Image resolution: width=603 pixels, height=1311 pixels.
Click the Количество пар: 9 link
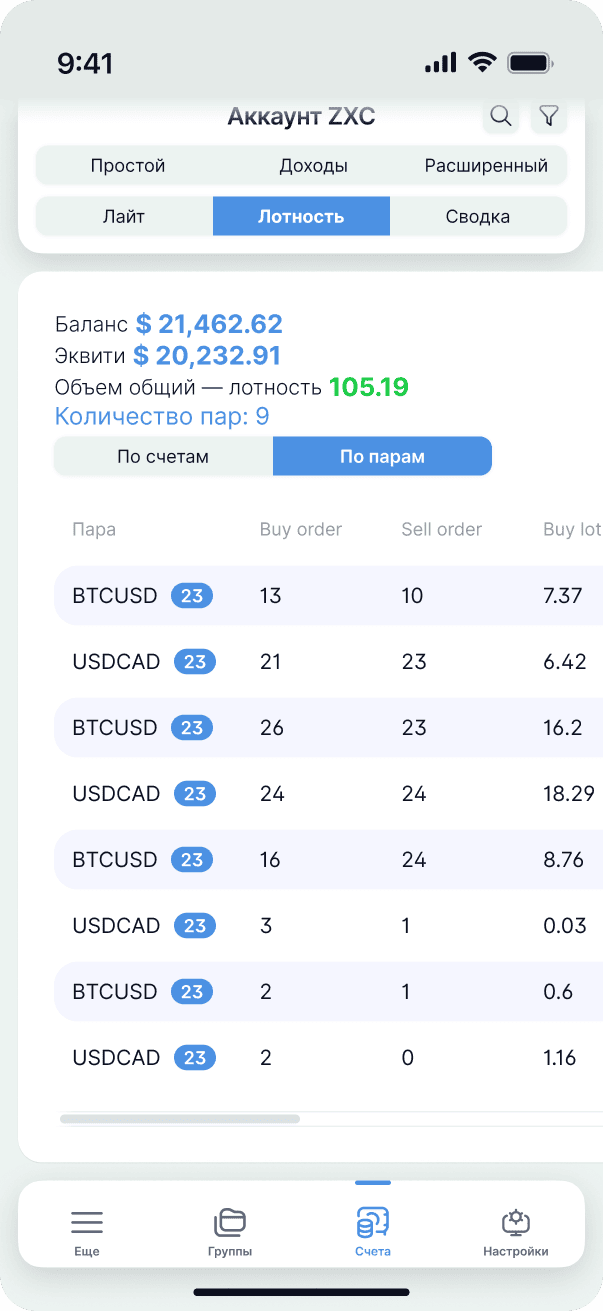point(162,417)
